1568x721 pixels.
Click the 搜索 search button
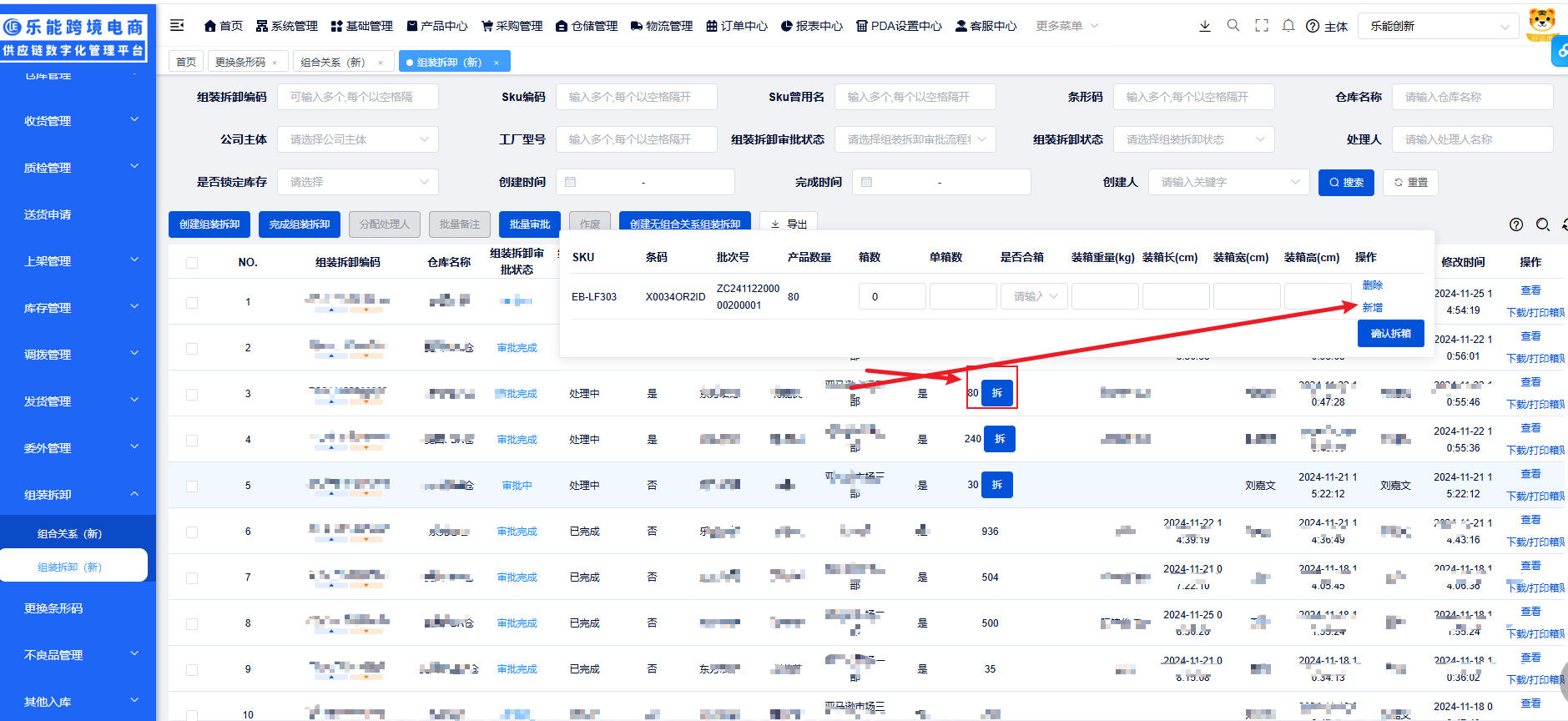tap(1346, 182)
